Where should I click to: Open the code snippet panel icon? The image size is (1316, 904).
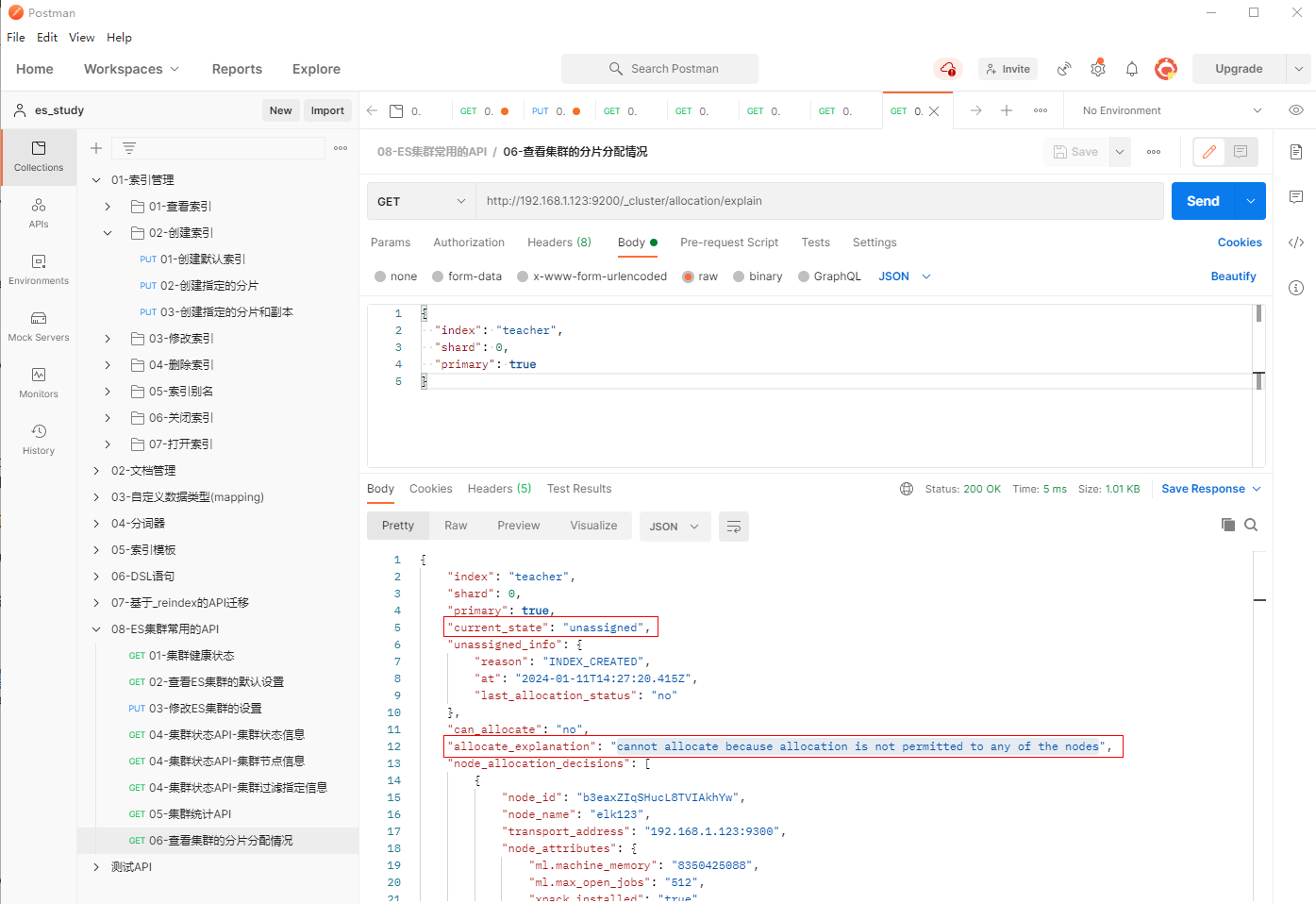pos(1296,243)
